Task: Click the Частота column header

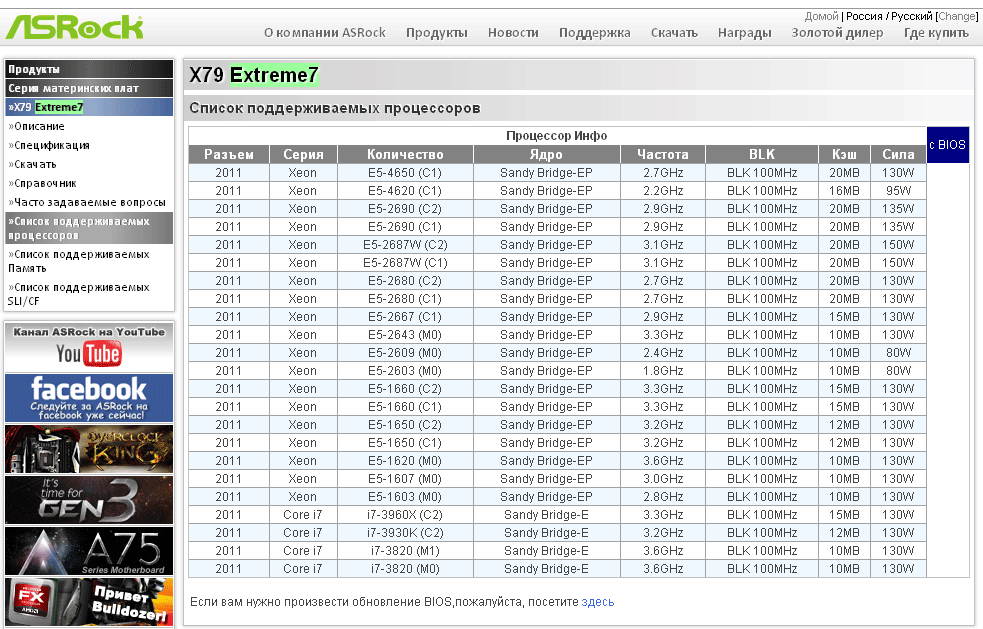Action: click(x=663, y=154)
